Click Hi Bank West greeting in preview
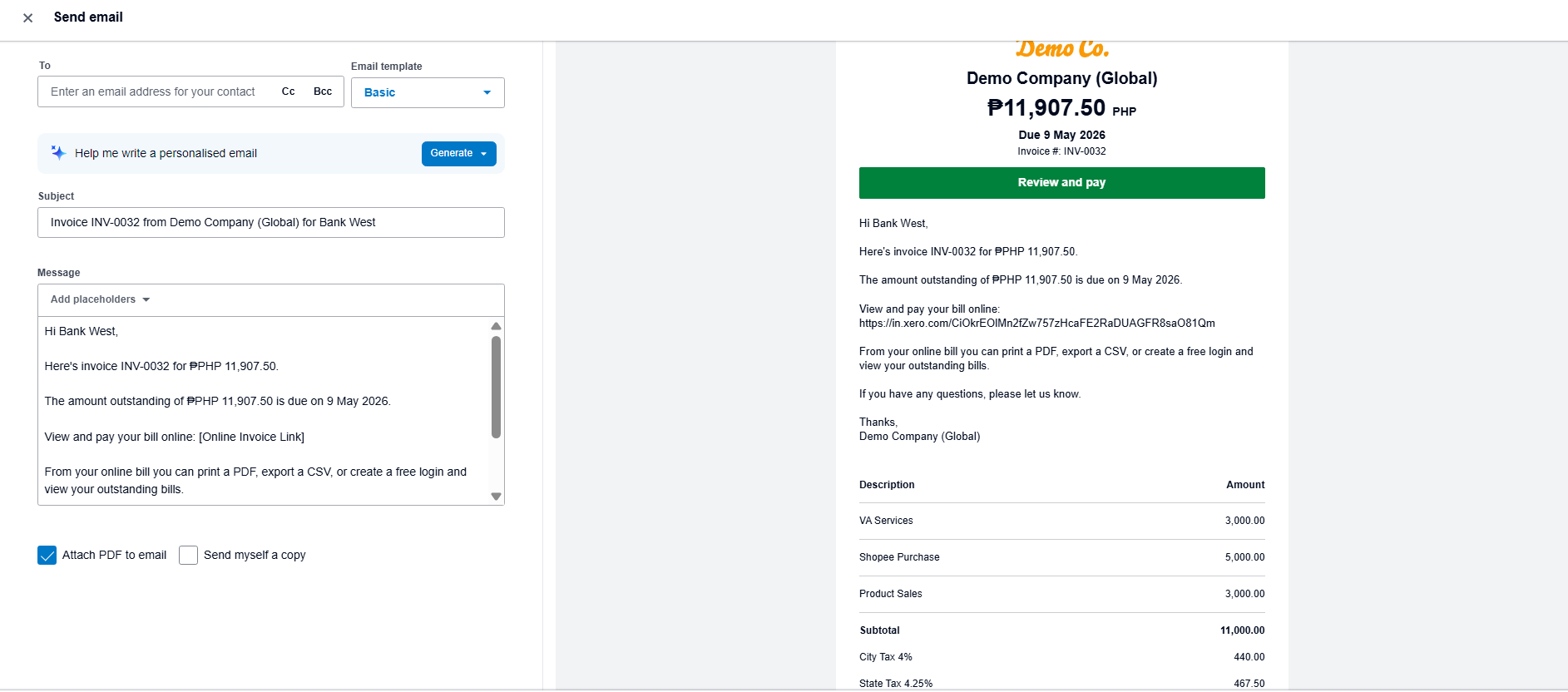Screen dimensions: 1568x692 (893, 224)
